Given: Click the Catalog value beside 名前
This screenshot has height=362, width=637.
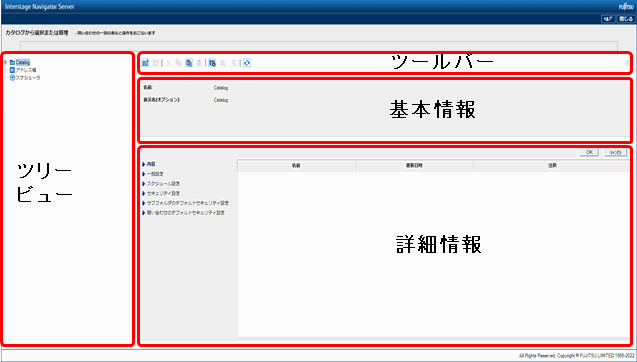Looking at the screenshot, I should [x=221, y=88].
